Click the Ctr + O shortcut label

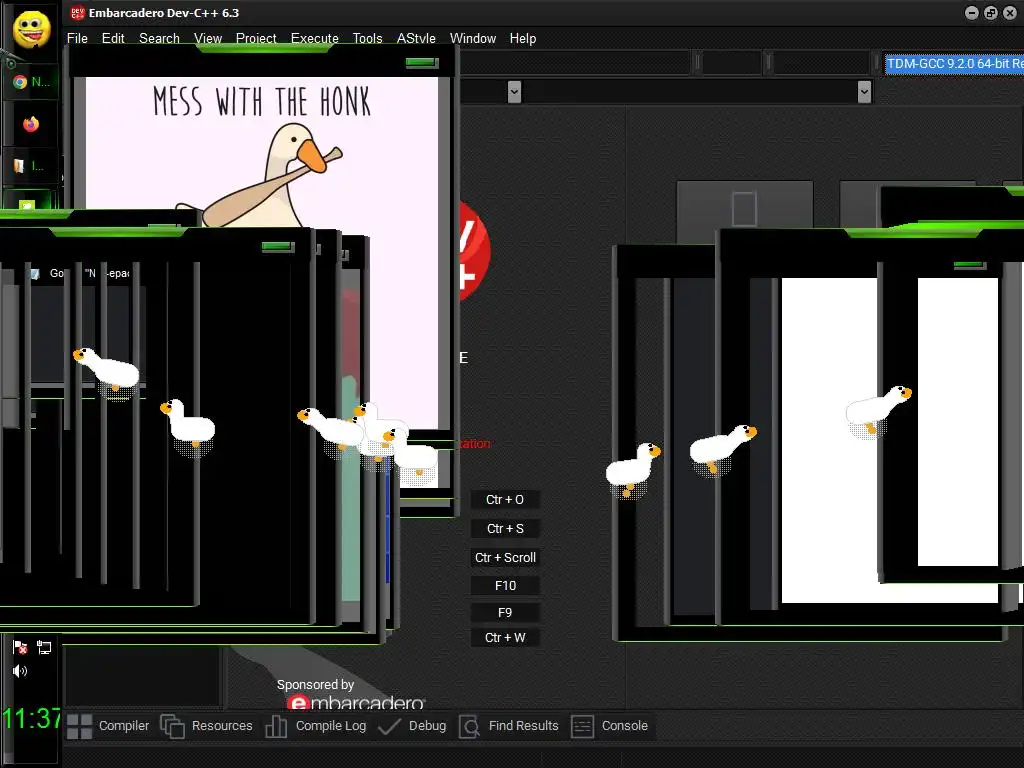[505, 500]
